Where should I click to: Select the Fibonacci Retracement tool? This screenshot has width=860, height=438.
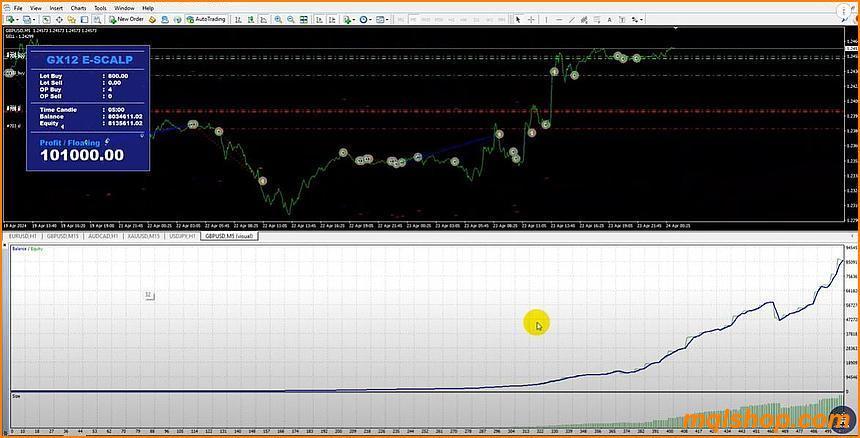597,19
